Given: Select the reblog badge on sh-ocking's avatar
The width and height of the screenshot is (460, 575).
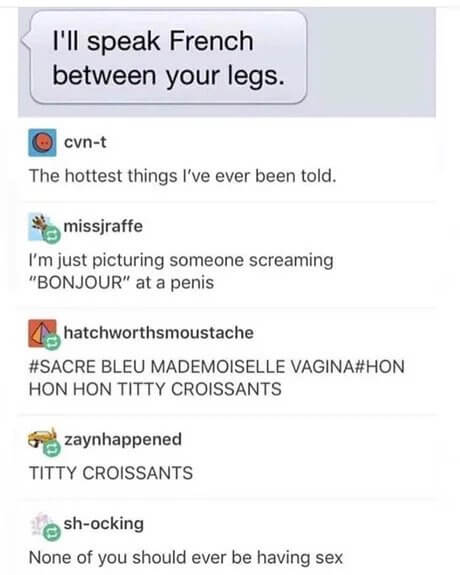Looking at the screenshot, I should point(52,532).
